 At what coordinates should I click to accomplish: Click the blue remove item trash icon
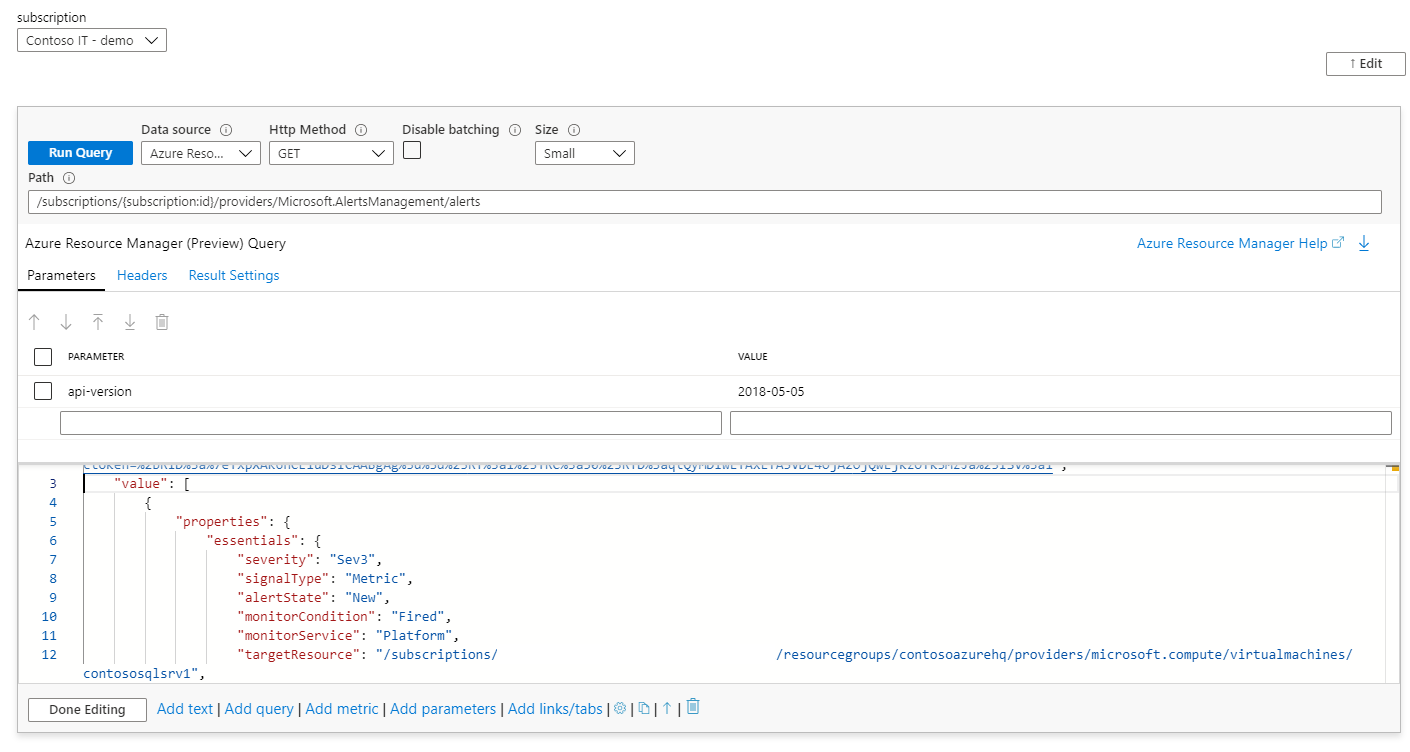coord(693,707)
